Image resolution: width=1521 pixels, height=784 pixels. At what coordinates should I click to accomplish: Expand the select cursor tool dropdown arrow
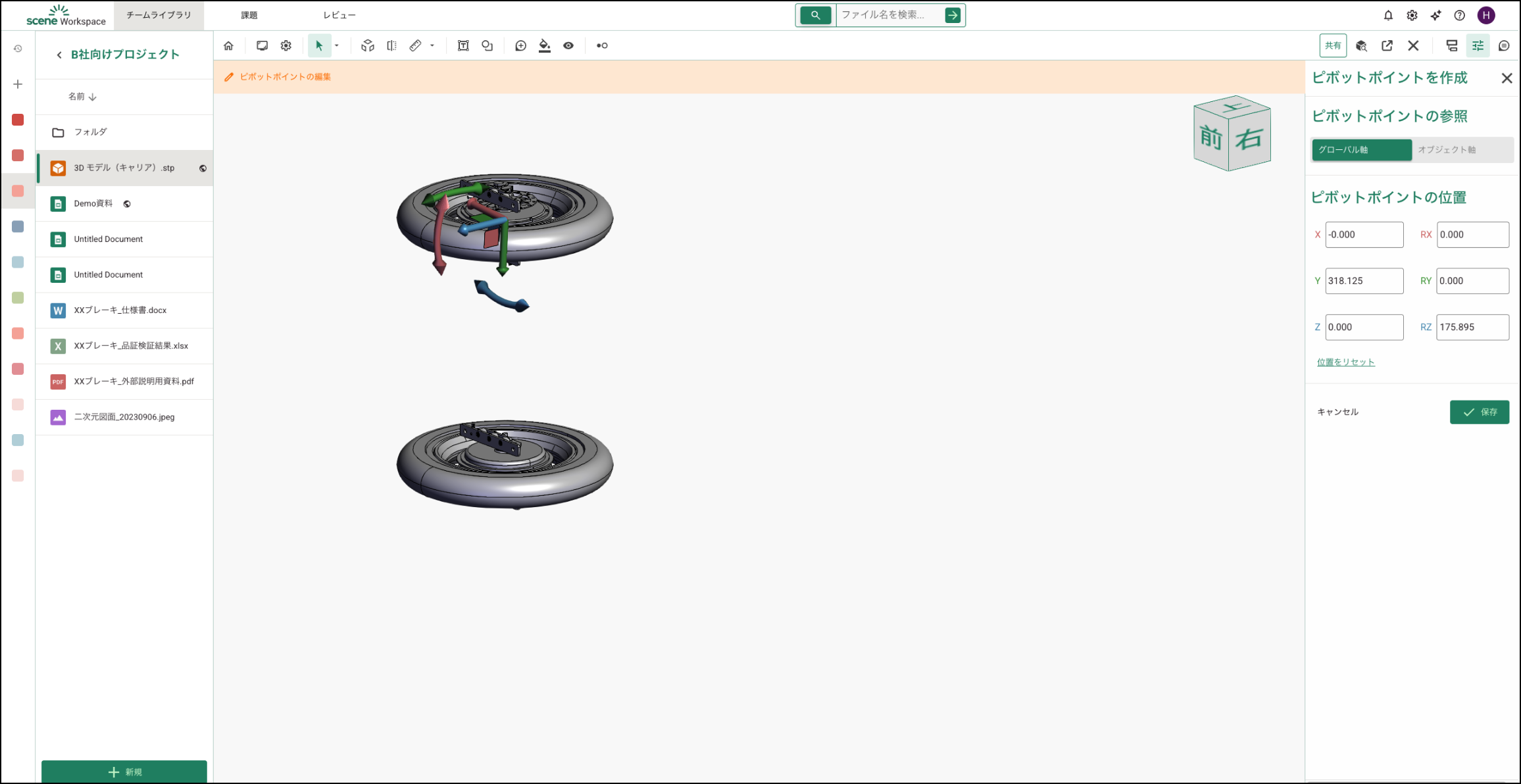pos(337,45)
